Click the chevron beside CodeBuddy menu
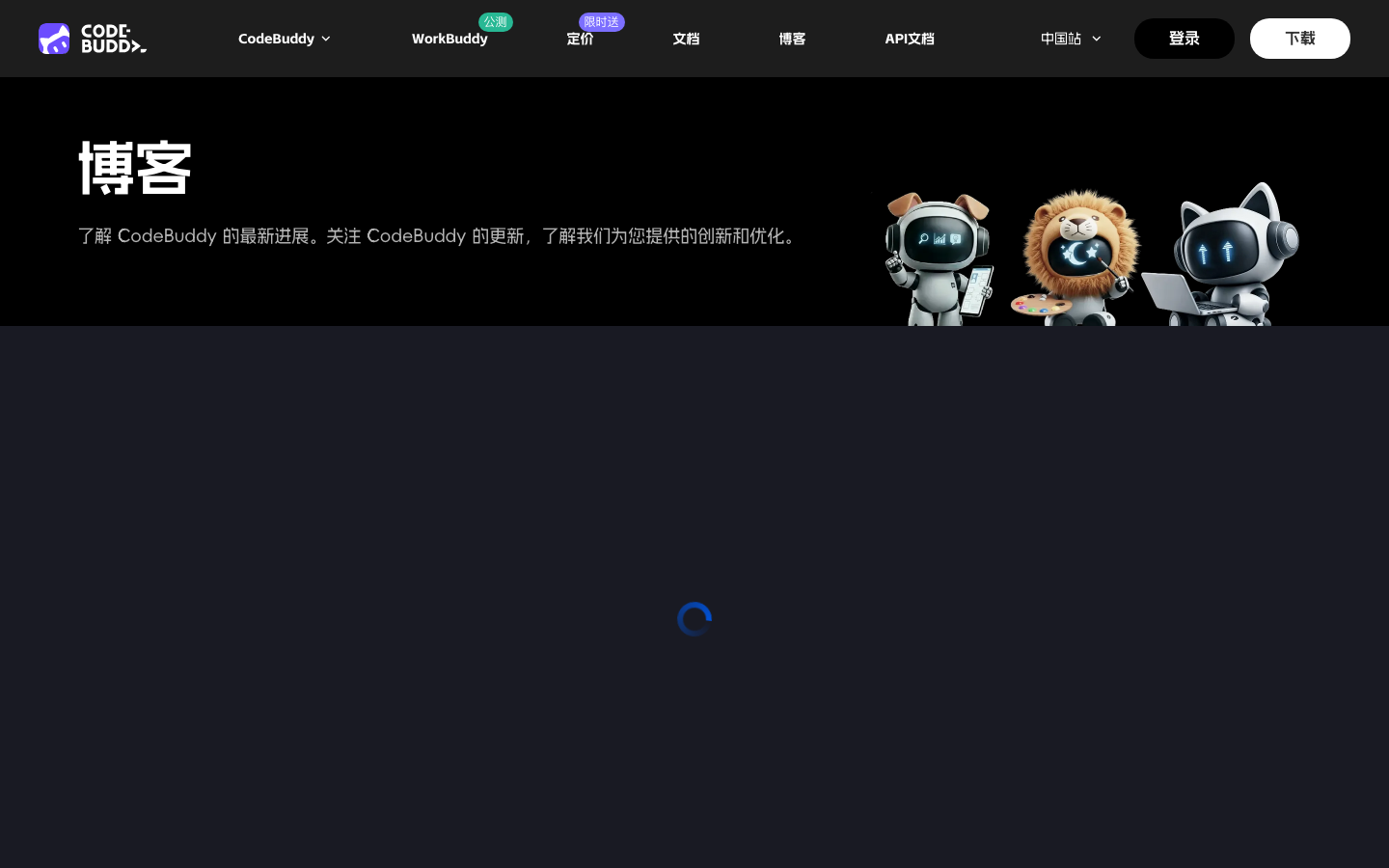The height and width of the screenshot is (868, 1389). (x=326, y=39)
